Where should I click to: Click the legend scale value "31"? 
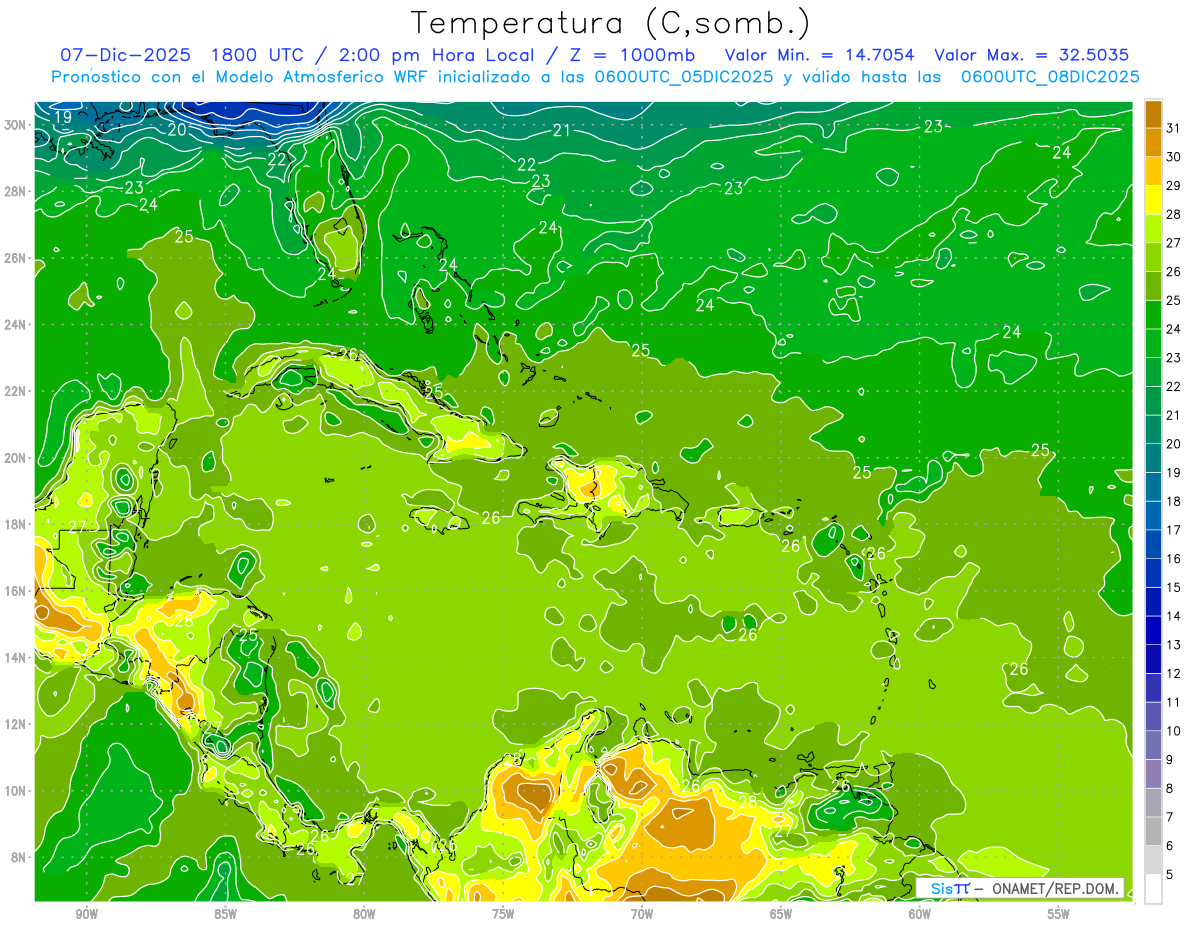1174,127
